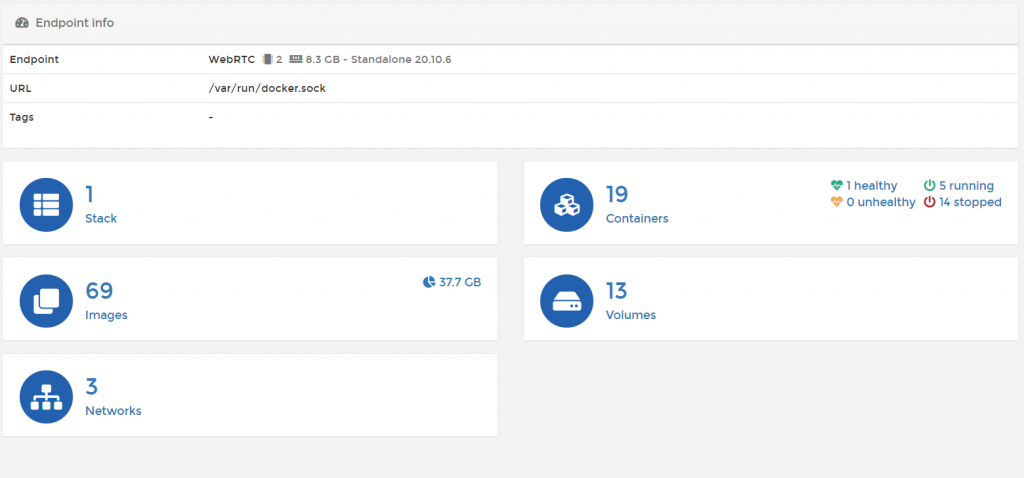Click the containers count 19

click(x=617, y=194)
